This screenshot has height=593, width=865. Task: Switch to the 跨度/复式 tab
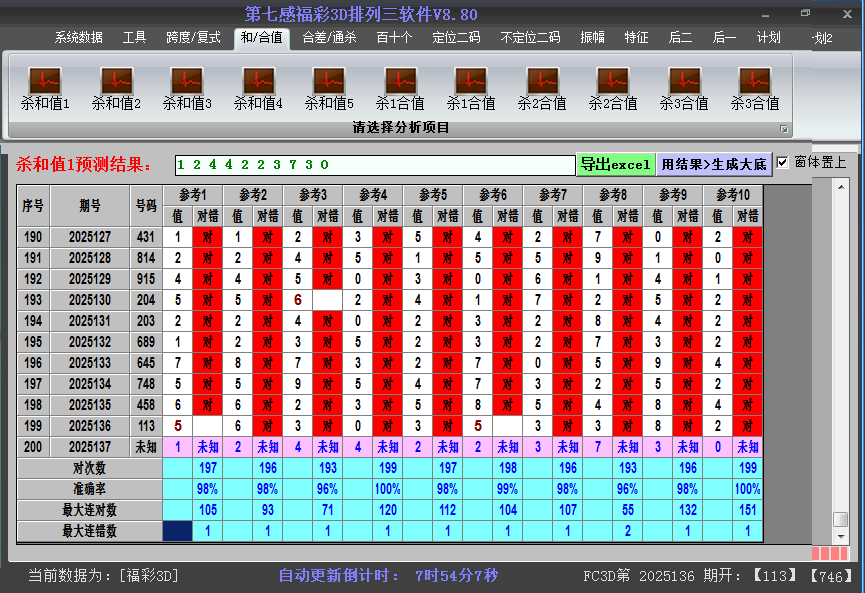click(193, 38)
